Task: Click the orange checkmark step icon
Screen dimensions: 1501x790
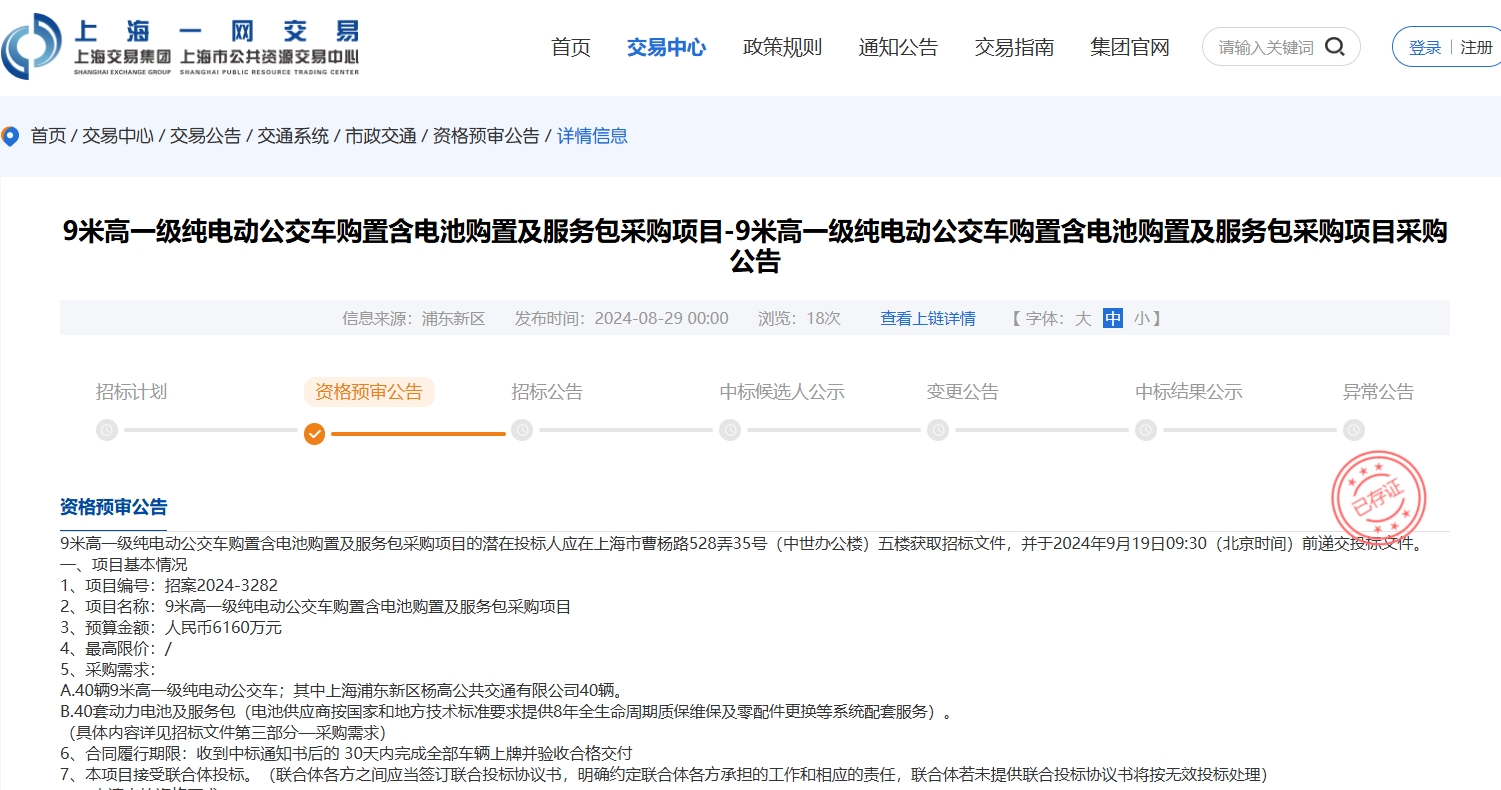Action: pyautogui.click(x=315, y=433)
